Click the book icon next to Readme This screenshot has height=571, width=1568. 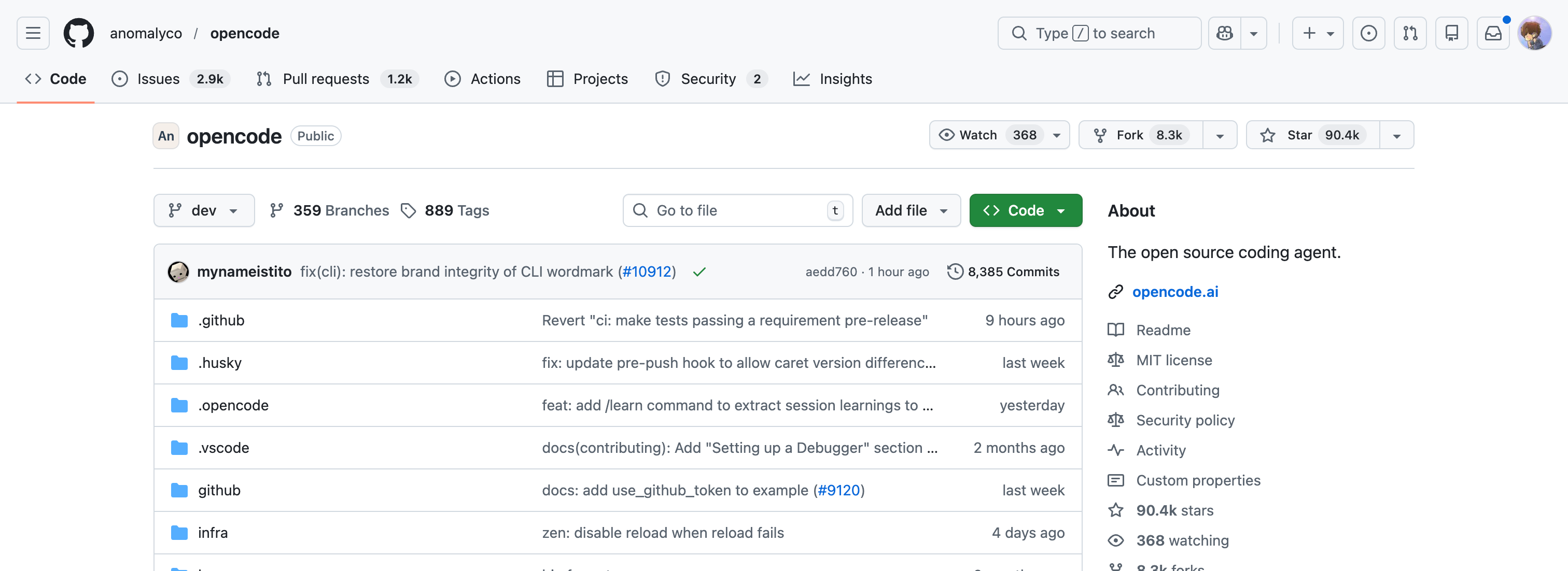(1115, 330)
